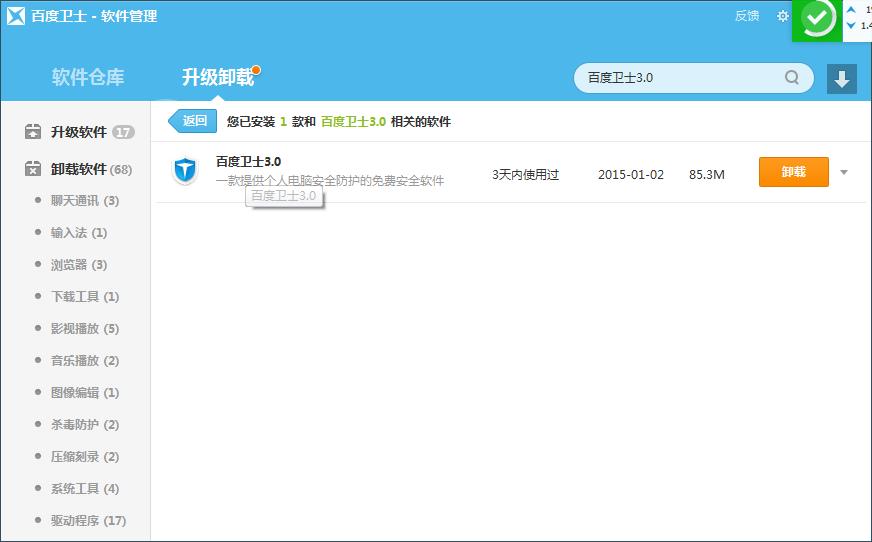
Task: Select 音乐播放 (2) category
Action: 85,361
